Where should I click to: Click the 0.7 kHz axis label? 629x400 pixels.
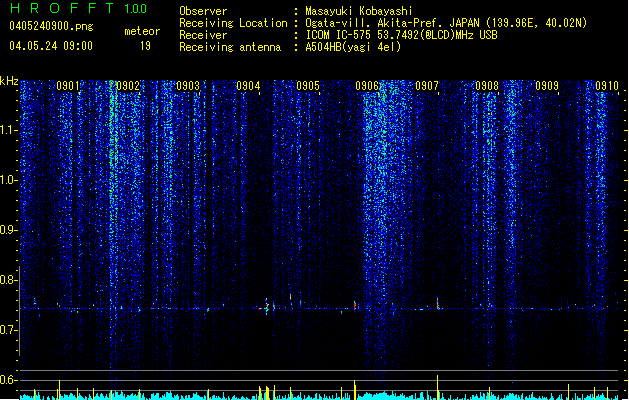tap(8, 330)
